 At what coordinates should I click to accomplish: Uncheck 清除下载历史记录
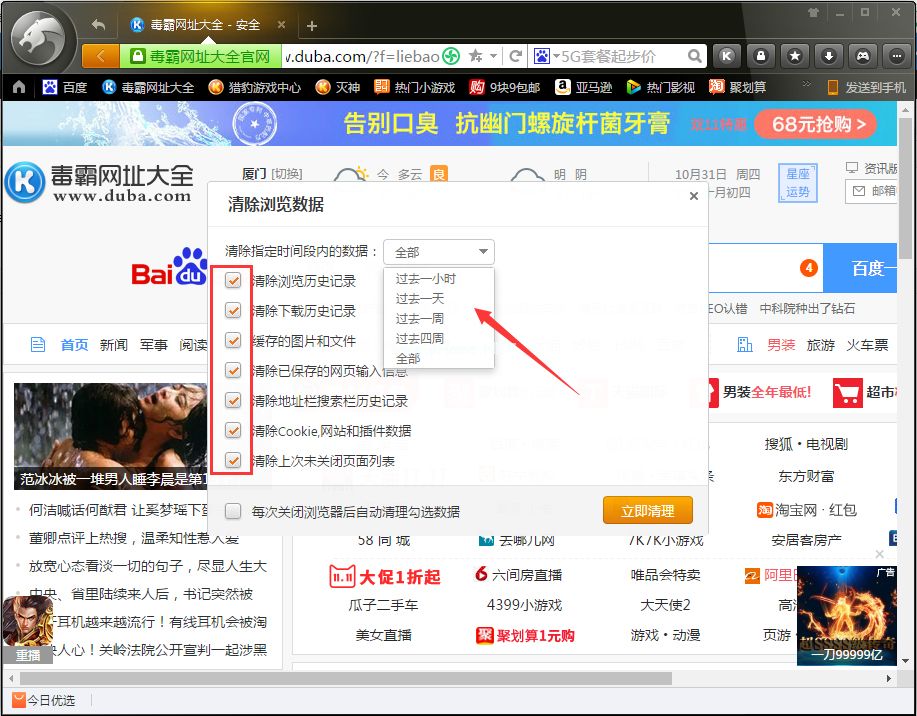coord(232,311)
